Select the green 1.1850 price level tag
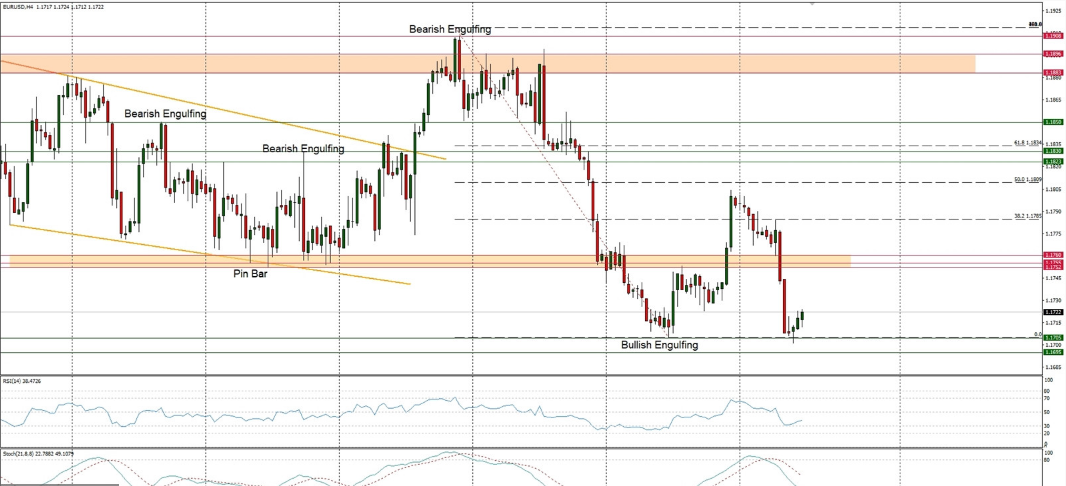Screen dimensions: 1066x486 (1052, 122)
